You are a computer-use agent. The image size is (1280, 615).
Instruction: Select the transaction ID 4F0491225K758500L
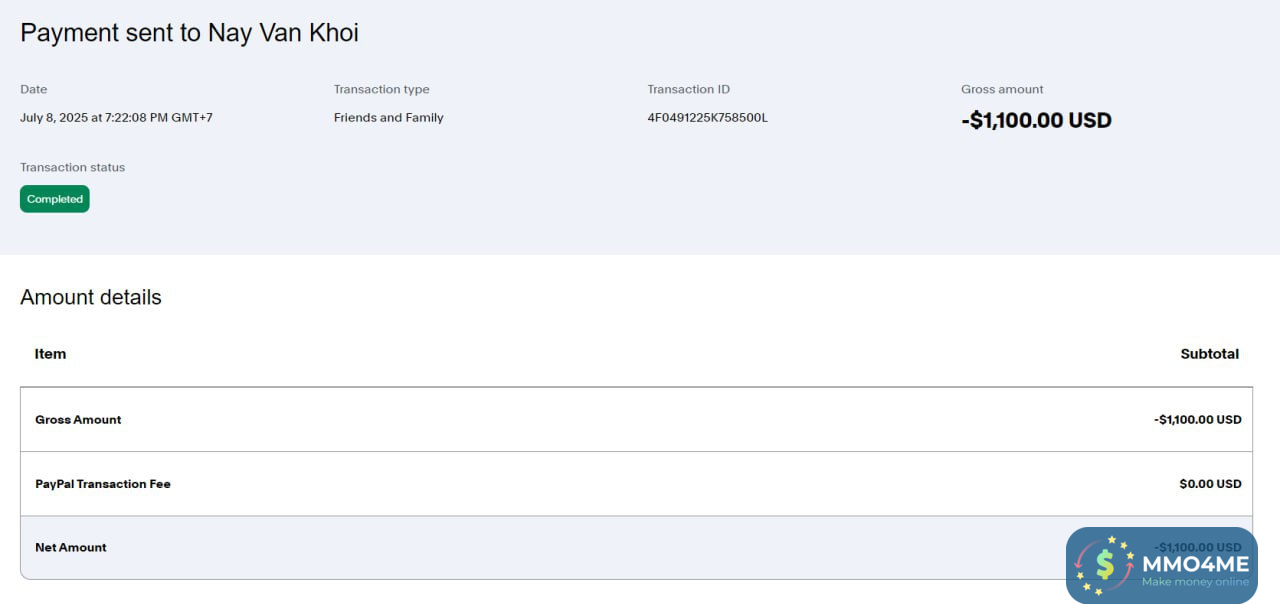(707, 118)
